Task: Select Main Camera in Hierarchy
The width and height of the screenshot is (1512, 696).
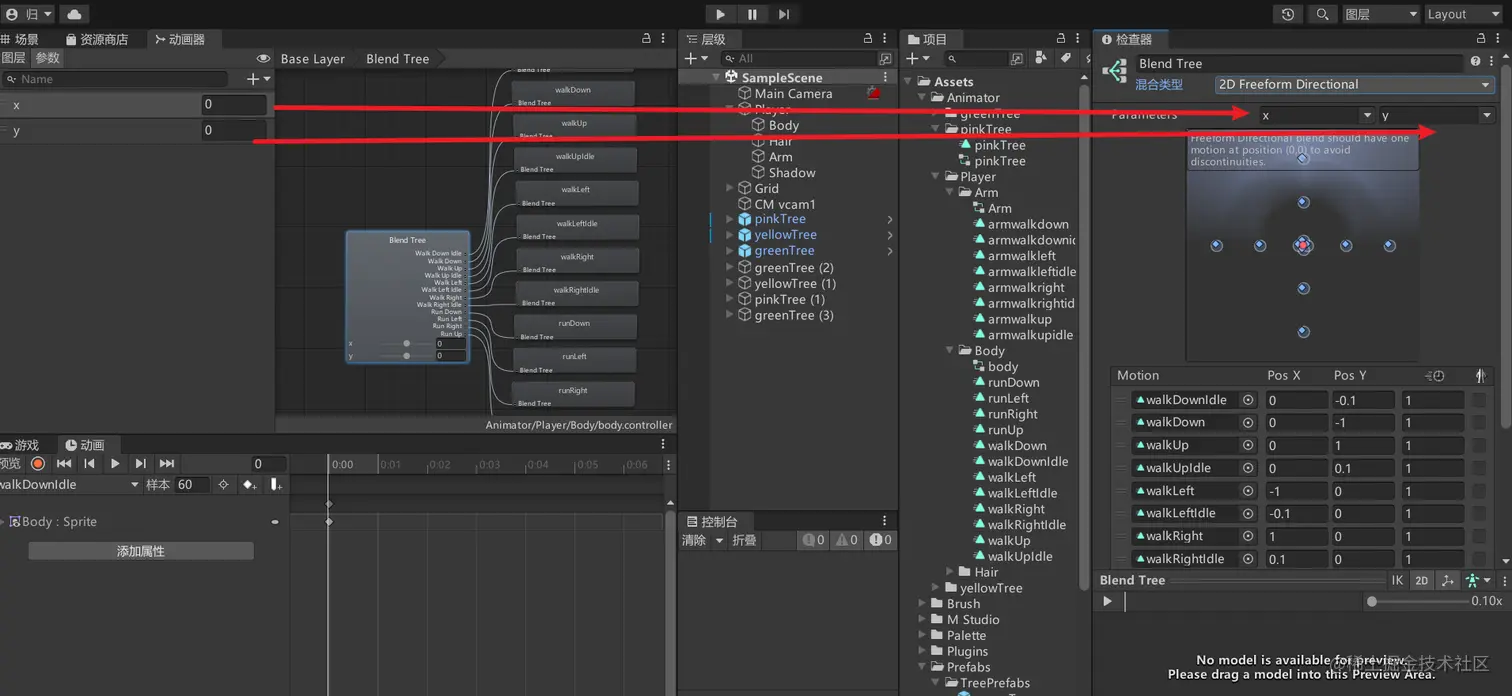Action: pyautogui.click(x=793, y=94)
